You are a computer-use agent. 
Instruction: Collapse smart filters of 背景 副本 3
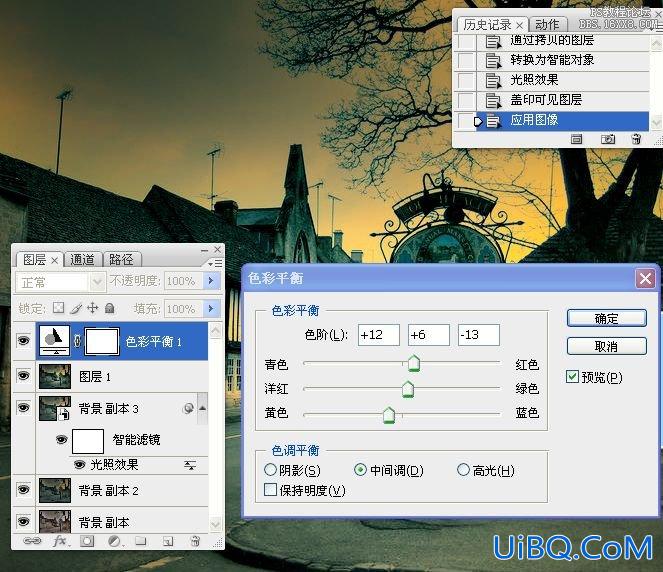point(203,408)
